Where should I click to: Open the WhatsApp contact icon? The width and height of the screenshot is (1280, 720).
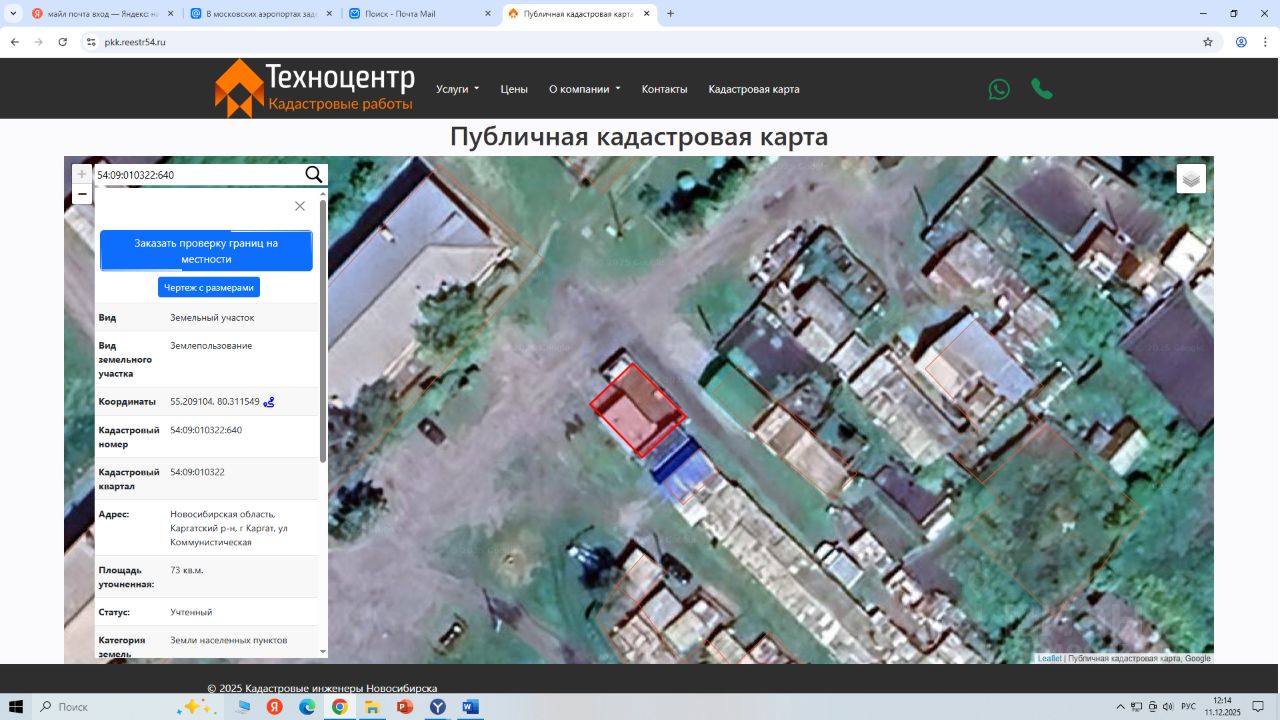pos(999,89)
